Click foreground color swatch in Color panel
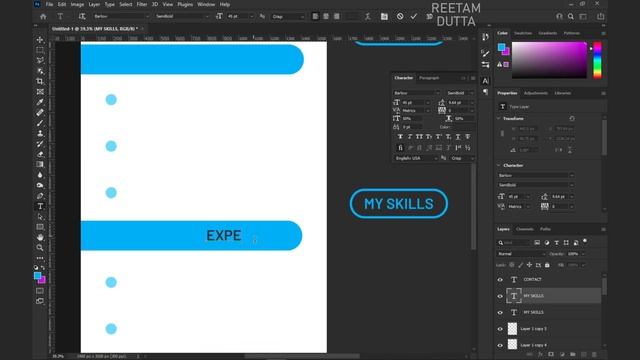640x360 pixels. click(x=501, y=47)
